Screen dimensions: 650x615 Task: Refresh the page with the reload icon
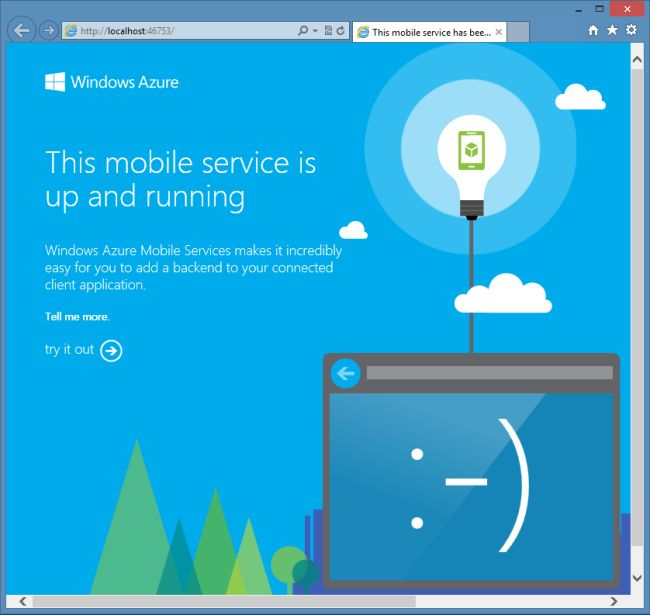pos(341,31)
